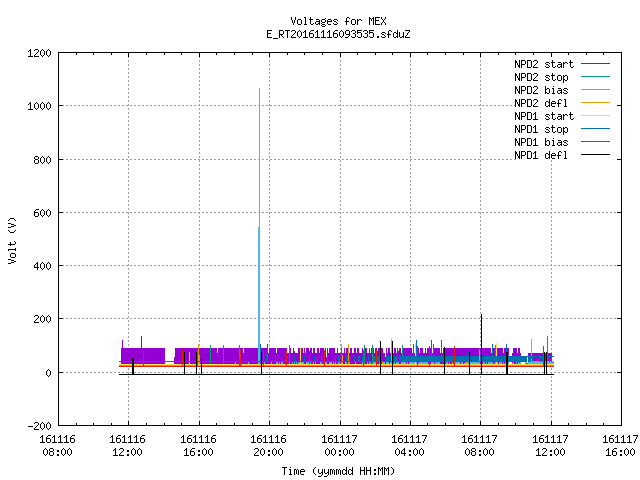Click the 'NPD2 start' legend label
The height and width of the screenshot is (480, 640).
[x=544, y=64]
